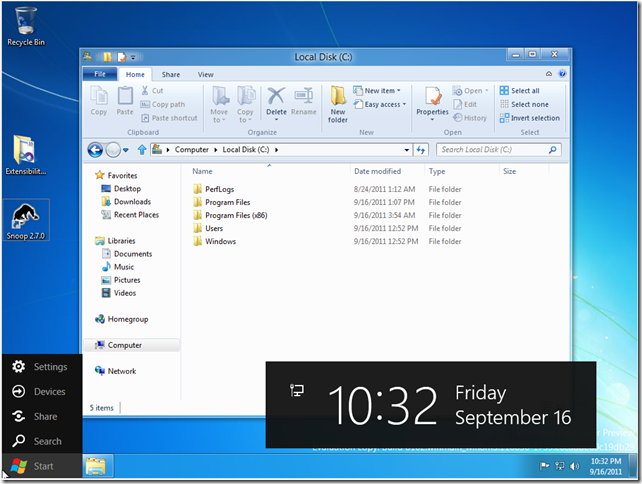Screen dimensions: 642x484
Task: Switch to the Share ribbon tab
Action: click(x=171, y=74)
